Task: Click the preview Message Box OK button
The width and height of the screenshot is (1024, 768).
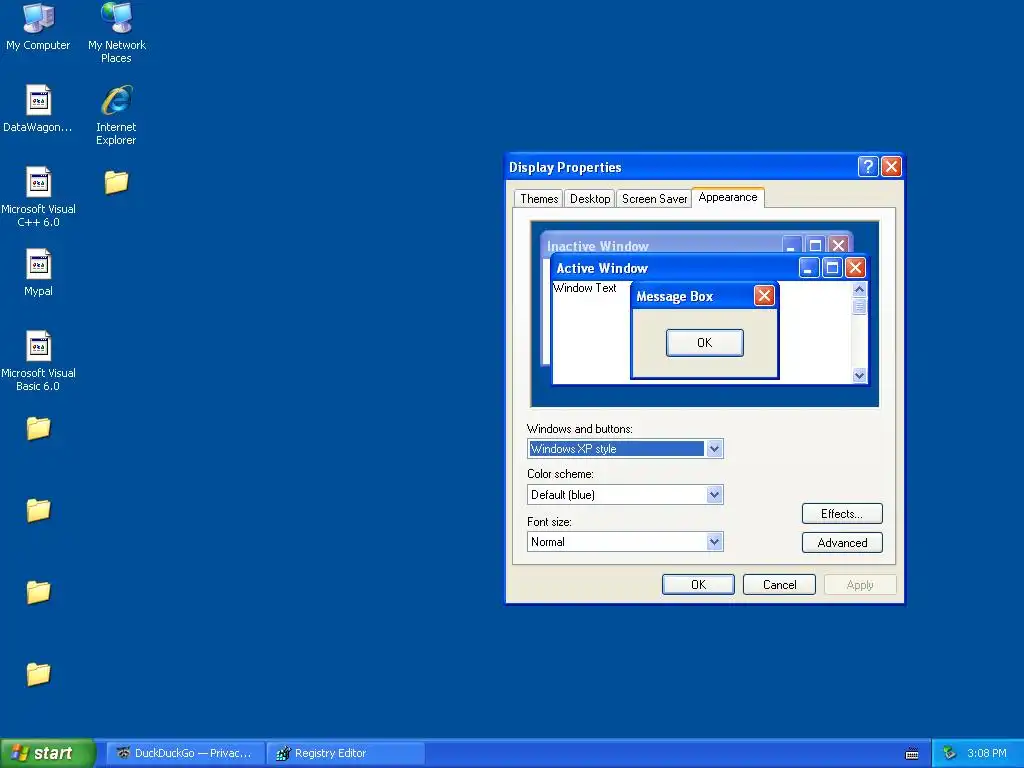Action: 705,343
